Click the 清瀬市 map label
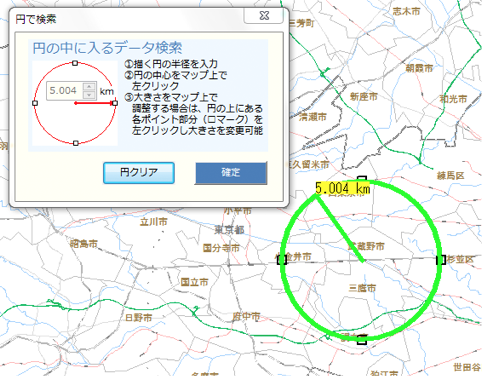The width and height of the screenshot is (482, 376). coord(313,117)
